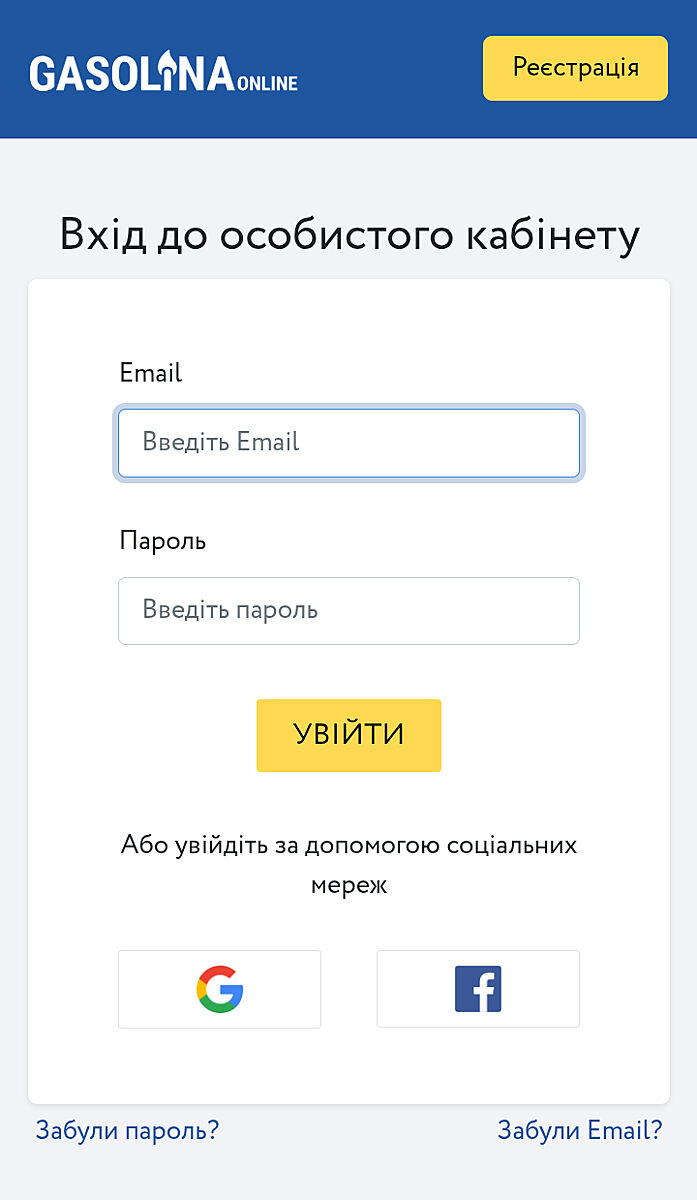Open the Забули пароль? link
Viewport: 697px width, 1200px height.
pos(127,1130)
